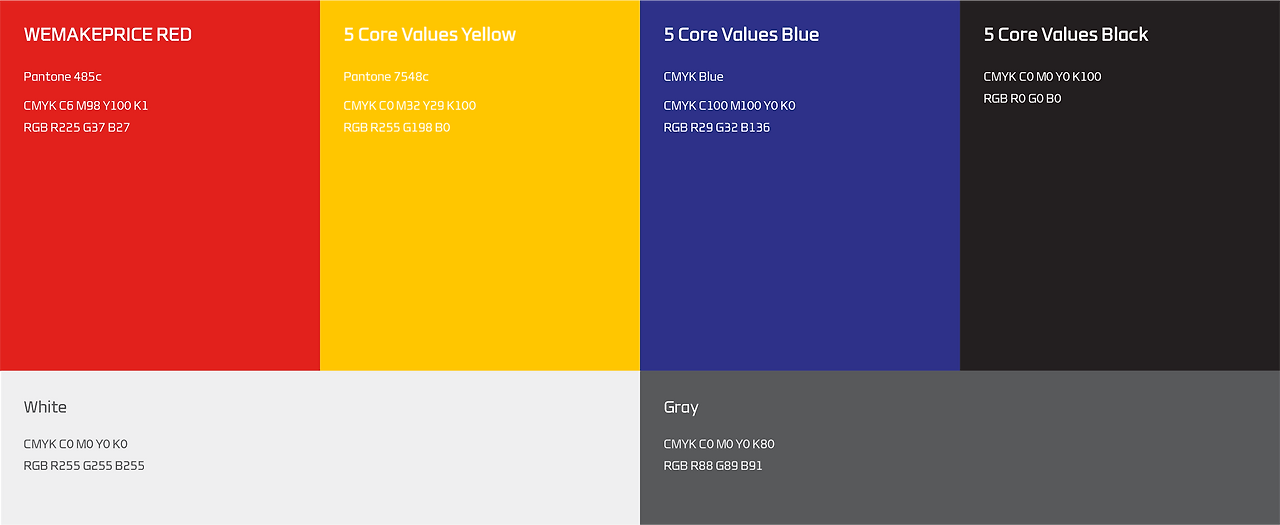Click the RGB R0 G0 B0 value
The image size is (1280, 525).
point(1022,98)
